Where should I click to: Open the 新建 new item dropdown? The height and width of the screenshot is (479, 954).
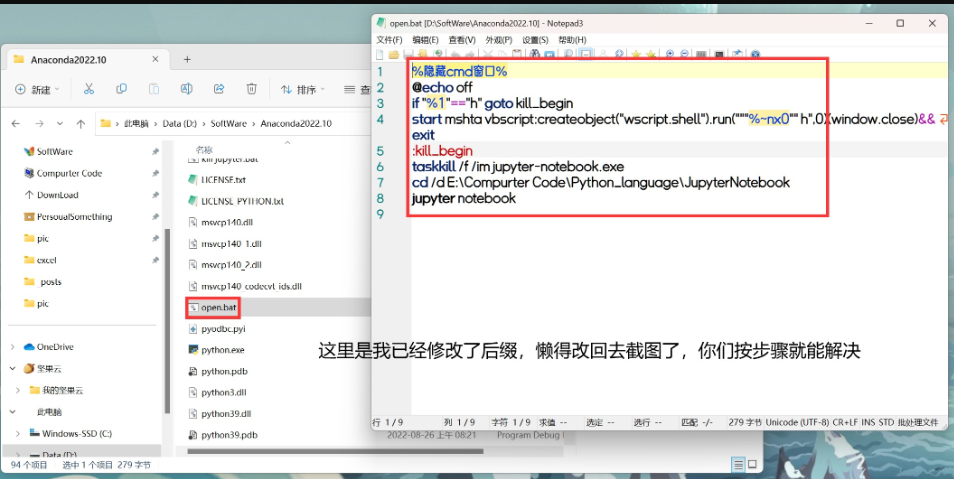(x=37, y=89)
